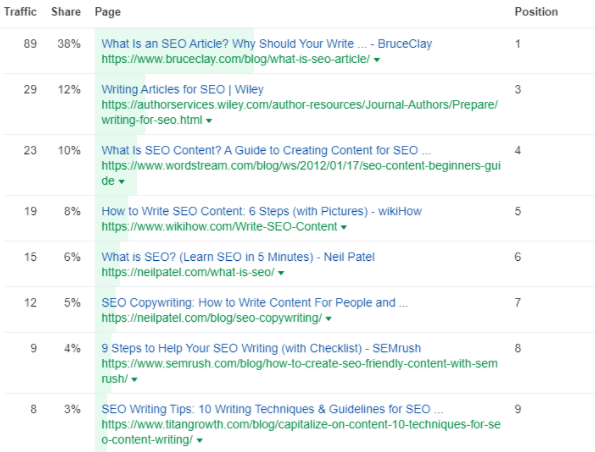Open Writing Articles for SEO Wiley title
Image resolution: width=595 pixels, height=452 pixels.
click(x=183, y=90)
